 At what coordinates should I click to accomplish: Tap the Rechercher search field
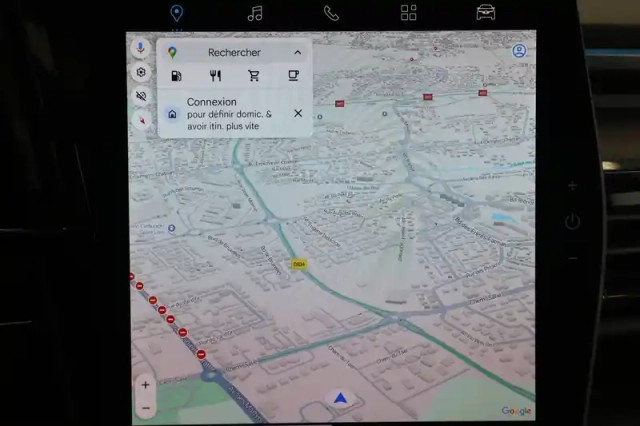(234, 52)
